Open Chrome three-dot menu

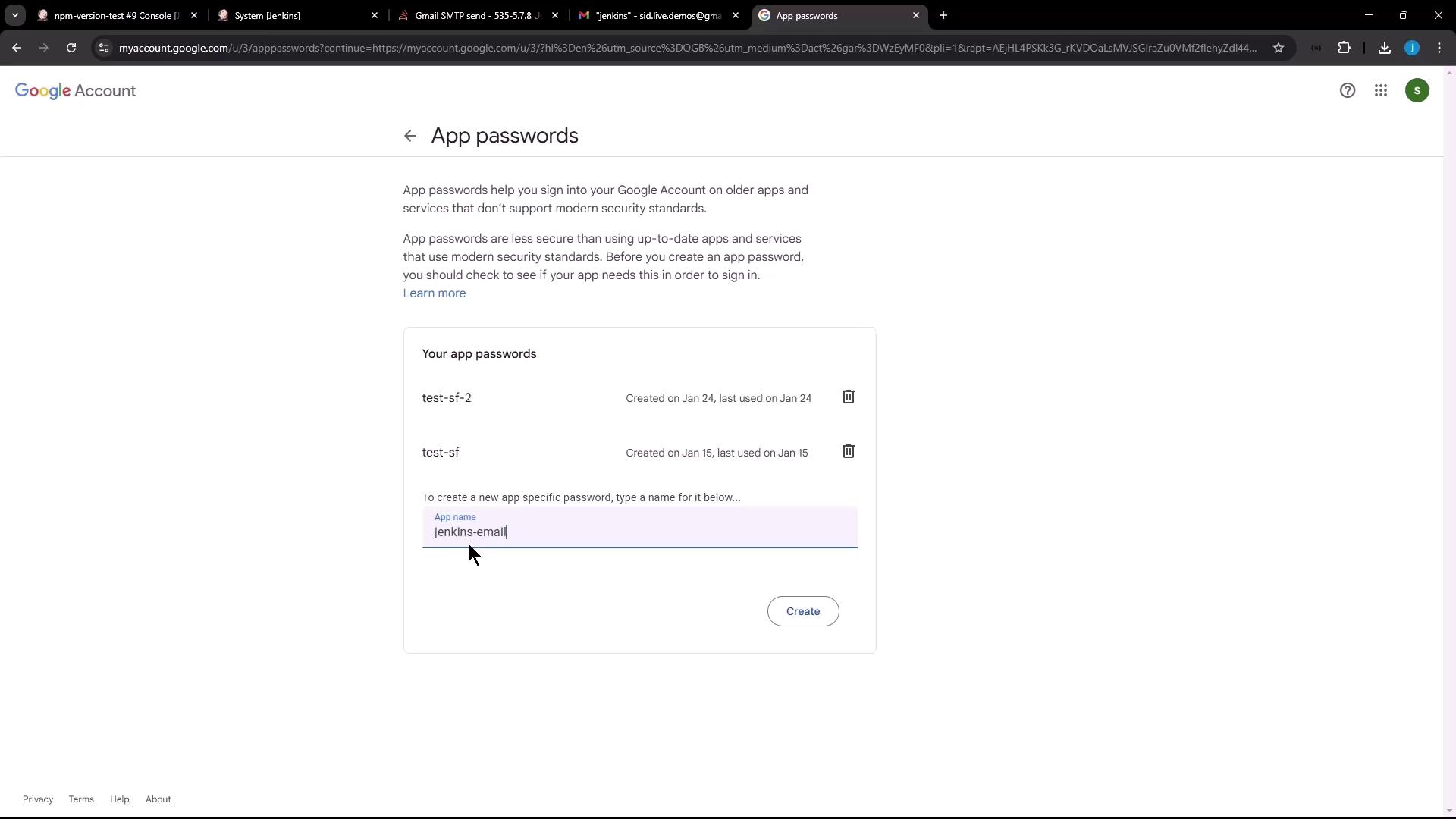[x=1439, y=48]
